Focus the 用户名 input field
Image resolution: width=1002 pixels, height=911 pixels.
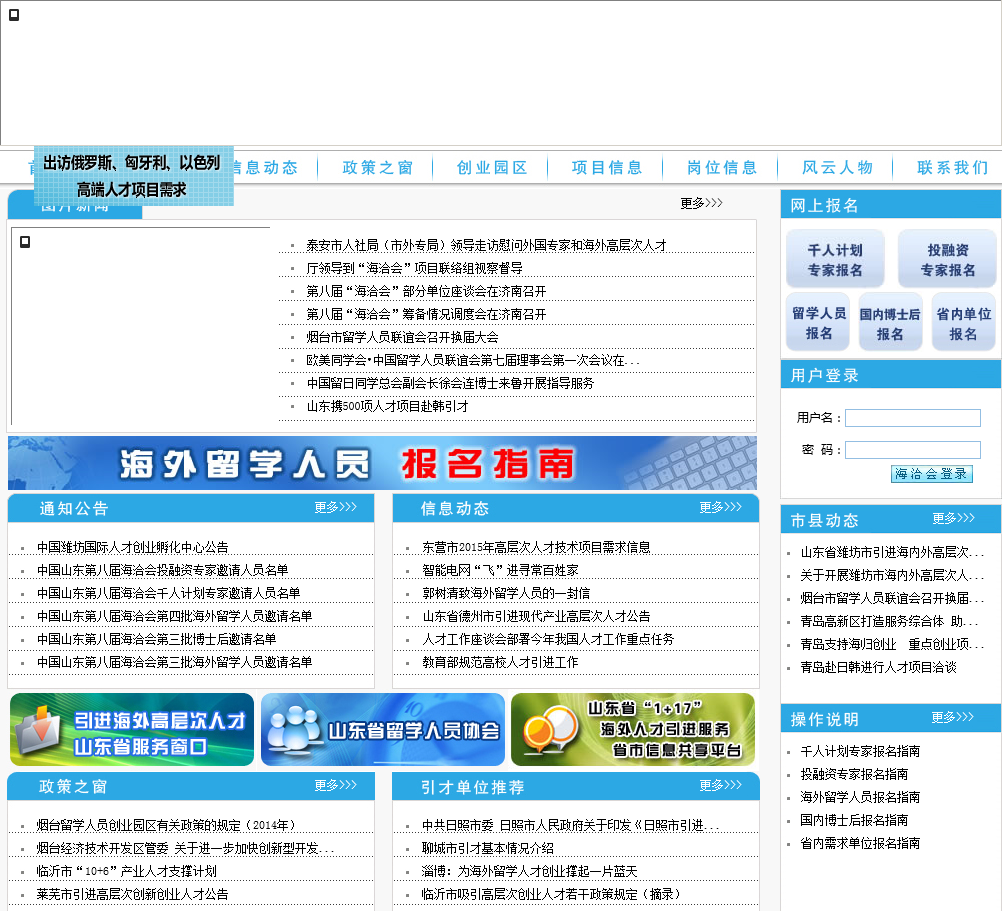[913, 418]
